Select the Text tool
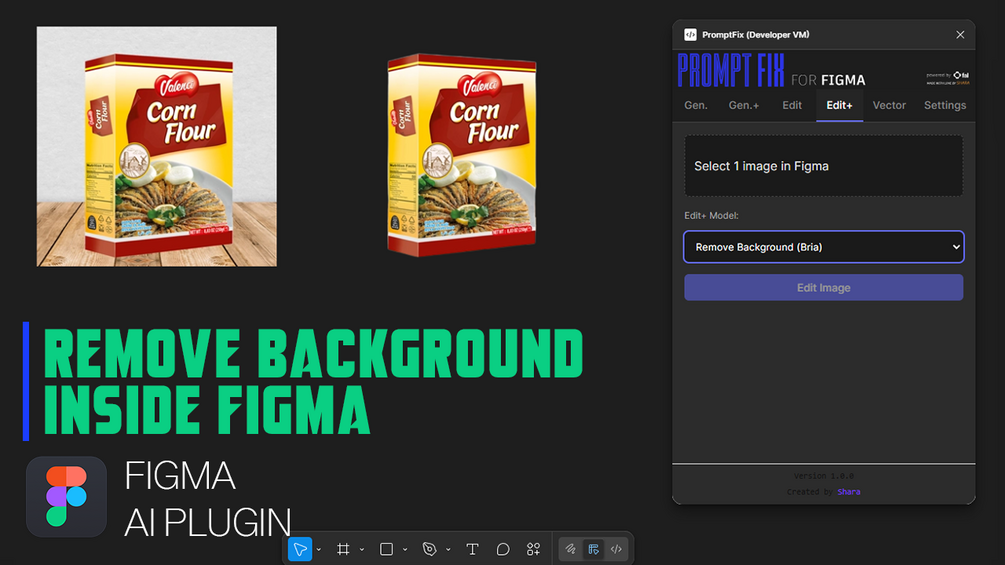This screenshot has width=1005, height=565. (472, 549)
